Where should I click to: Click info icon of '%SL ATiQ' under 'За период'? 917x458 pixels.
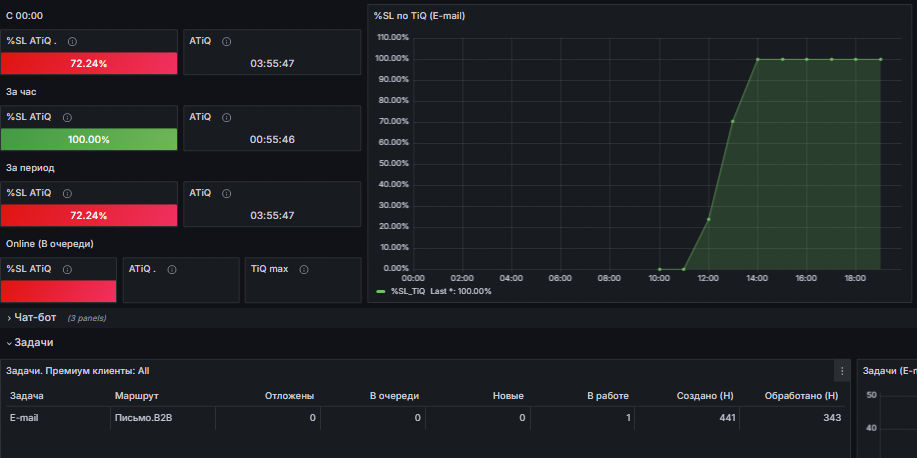[x=66, y=193]
